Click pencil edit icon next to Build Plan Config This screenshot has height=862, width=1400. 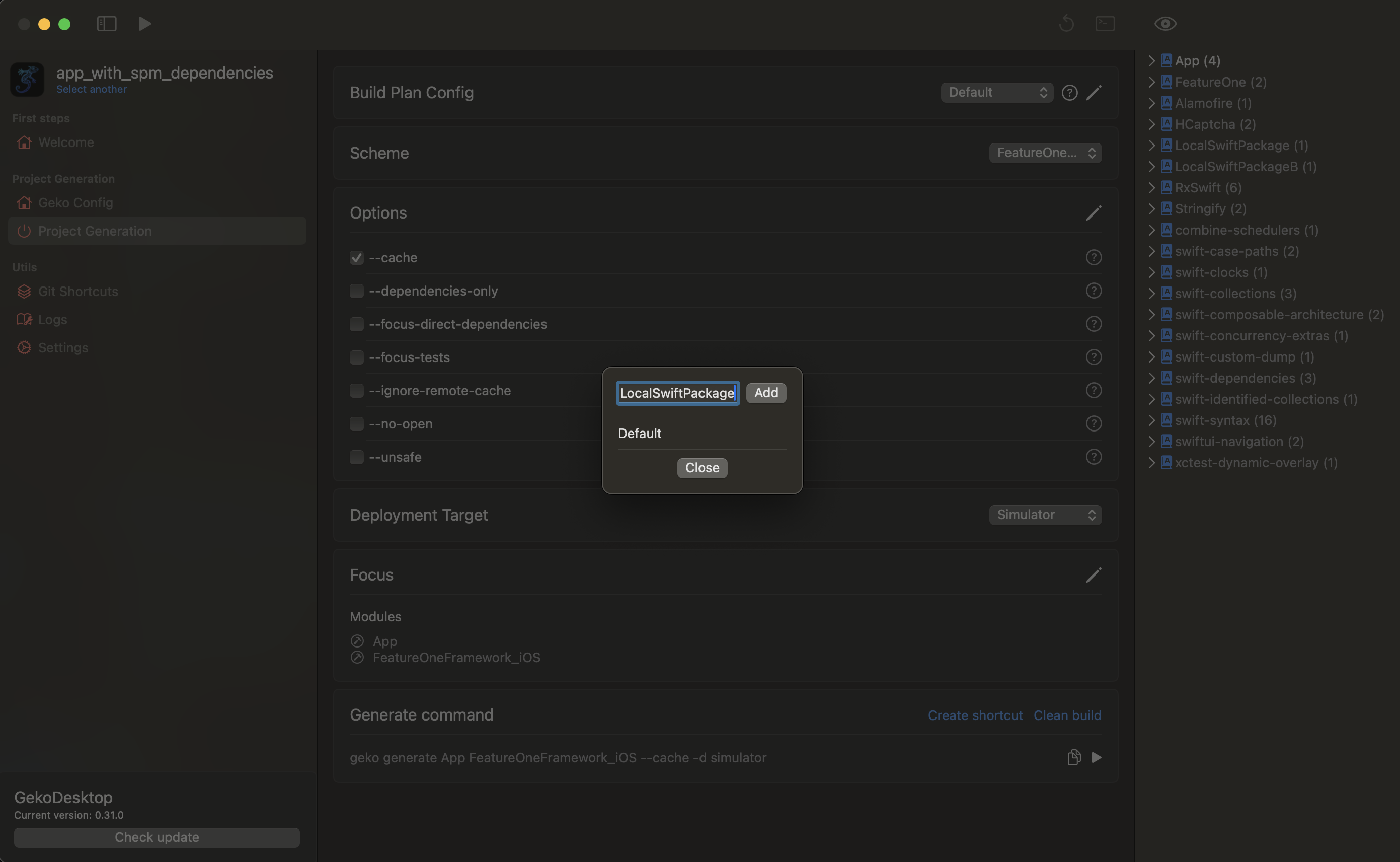pos(1094,92)
